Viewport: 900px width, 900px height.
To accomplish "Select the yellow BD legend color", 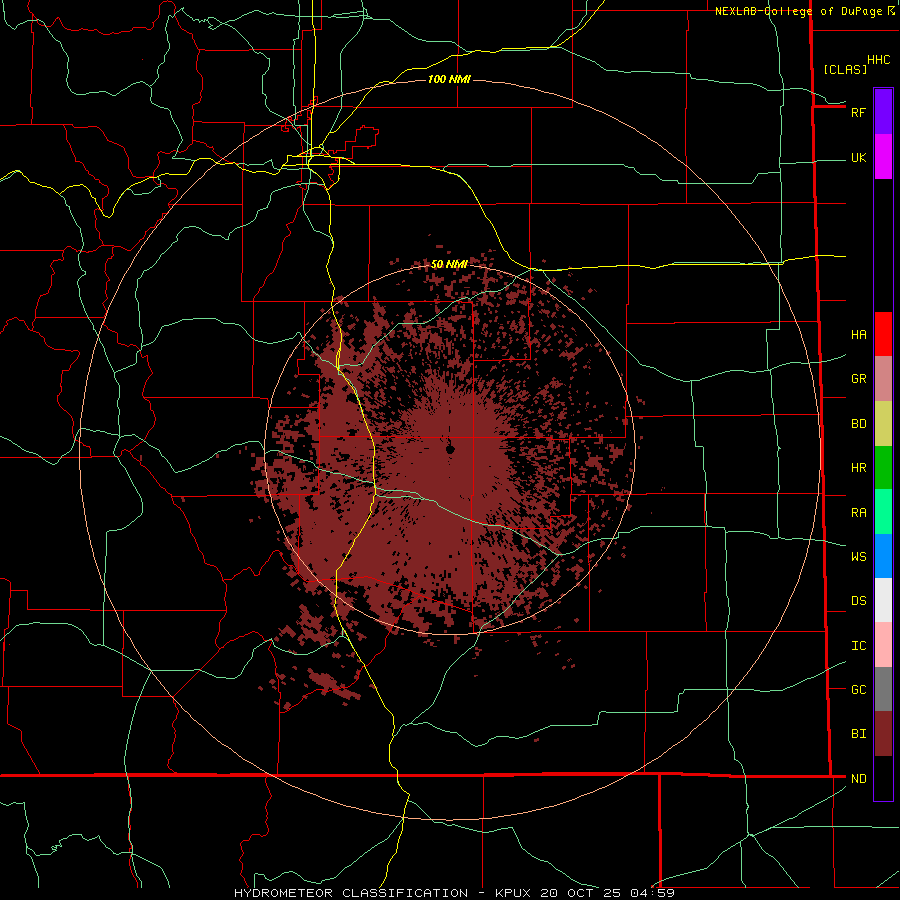I will coord(883,424).
